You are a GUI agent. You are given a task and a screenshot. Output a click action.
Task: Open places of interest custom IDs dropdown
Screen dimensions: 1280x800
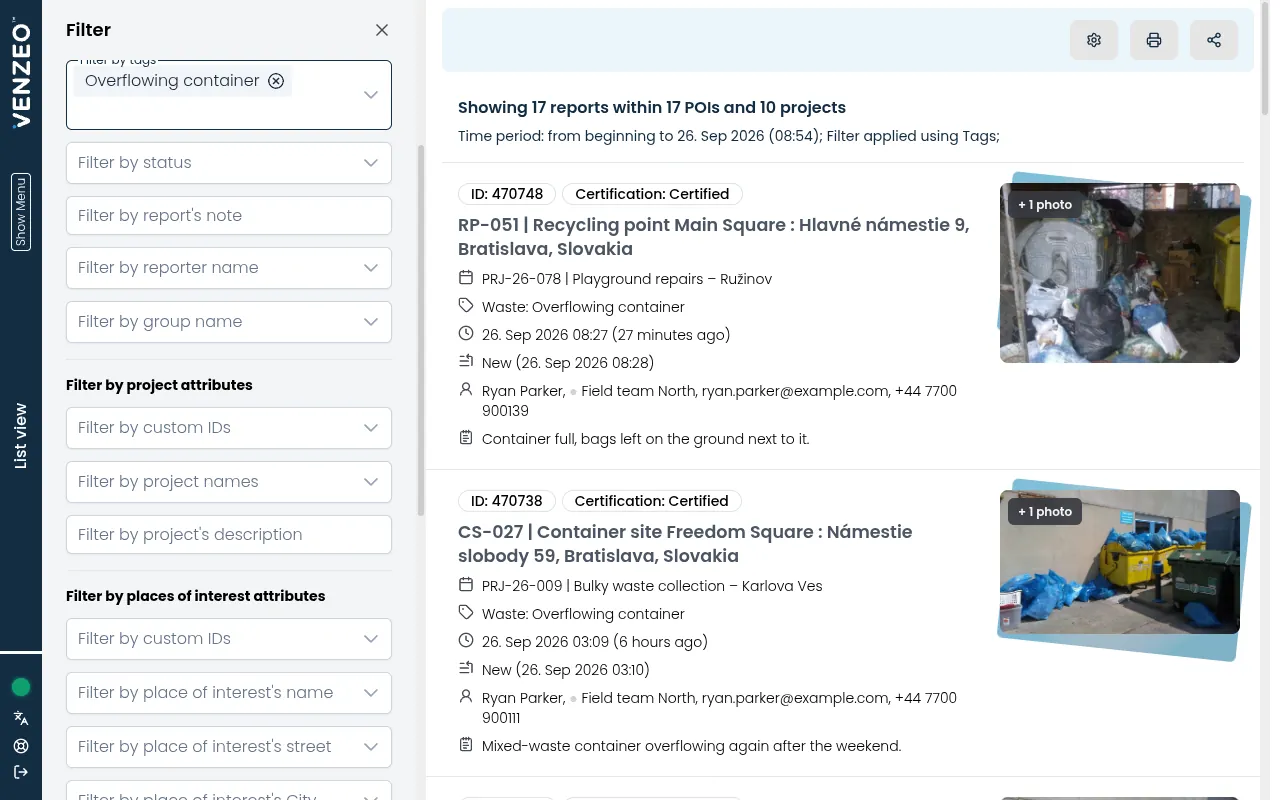pyautogui.click(x=229, y=639)
